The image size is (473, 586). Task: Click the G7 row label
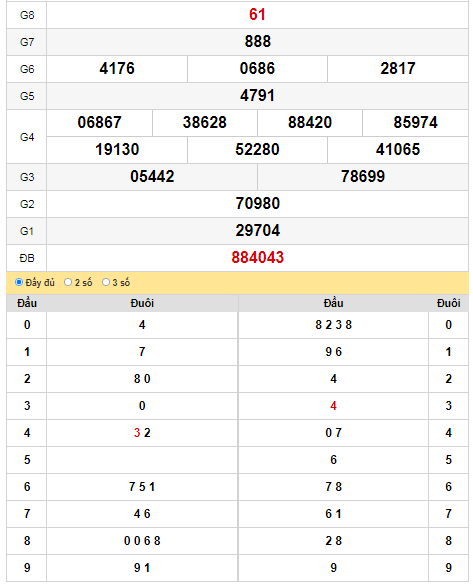(27, 42)
